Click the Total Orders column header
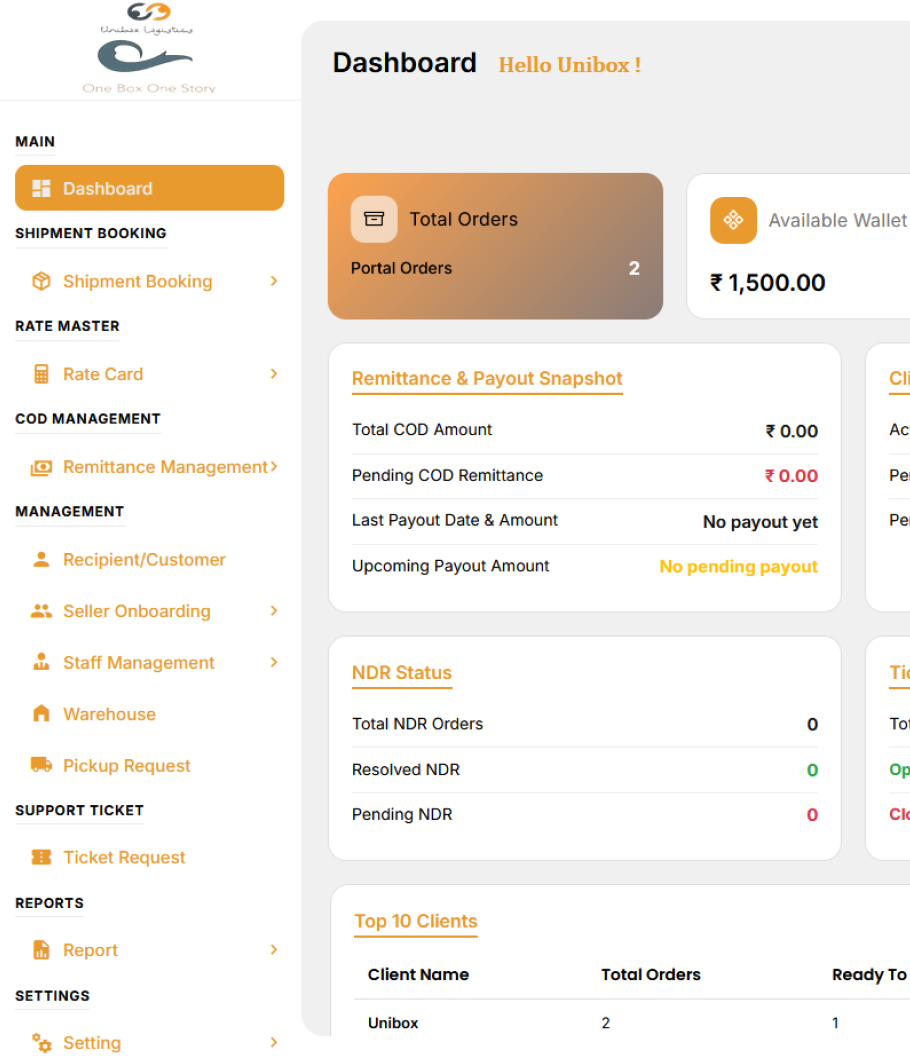The width and height of the screenshot is (910, 1058). pyautogui.click(x=651, y=975)
